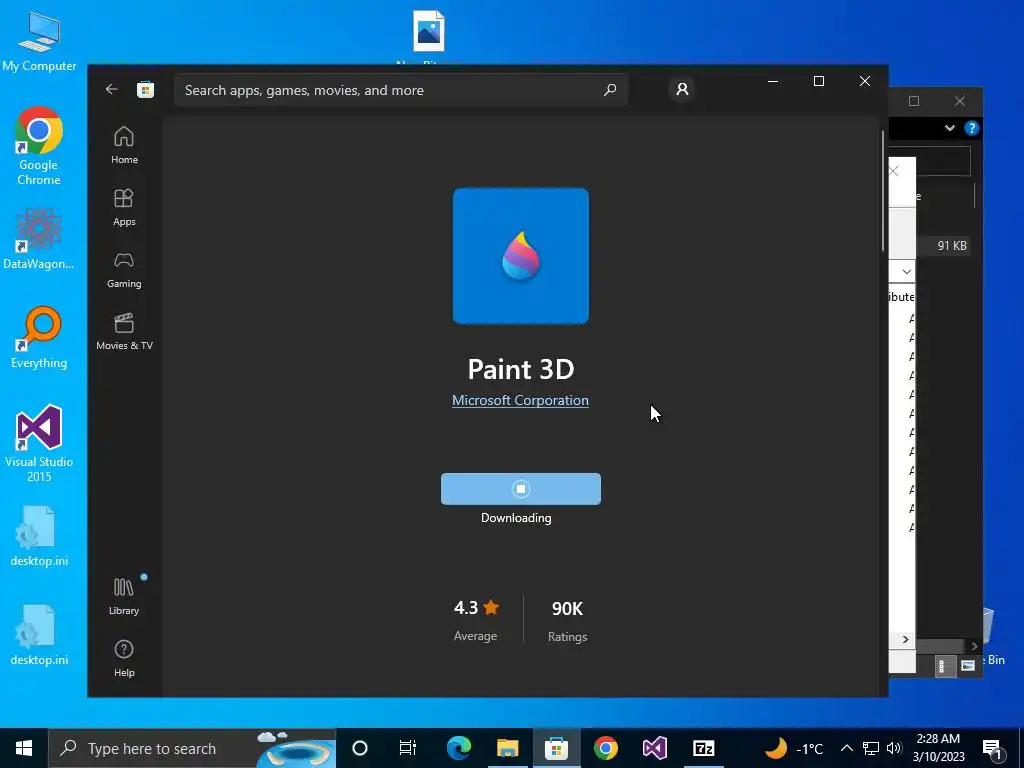The width and height of the screenshot is (1024, 768).
Task: Open the Microsoft Corporation publisher link
Action: coord(520,400)
